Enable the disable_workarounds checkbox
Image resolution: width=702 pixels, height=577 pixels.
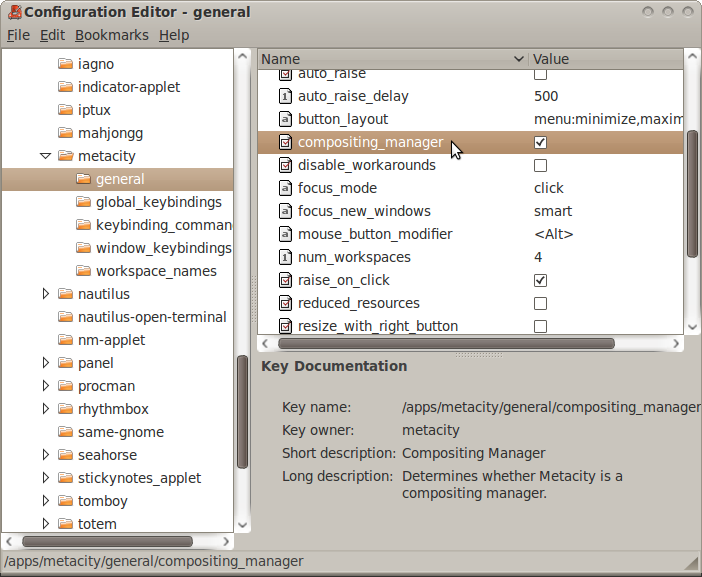(x=540, y=166)
